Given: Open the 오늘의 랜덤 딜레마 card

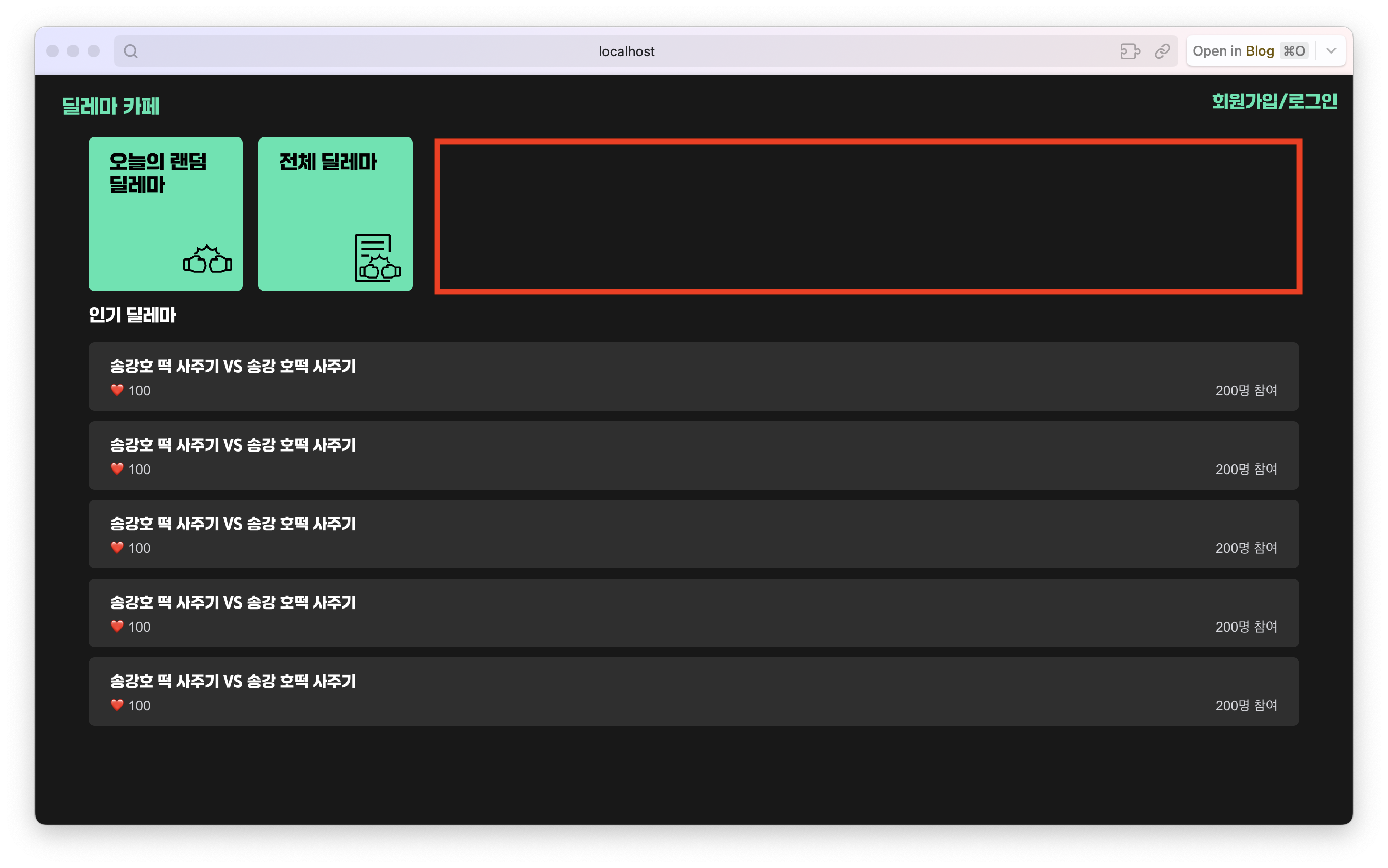Looking at the screenshot, I should click(x=165, y=214).
